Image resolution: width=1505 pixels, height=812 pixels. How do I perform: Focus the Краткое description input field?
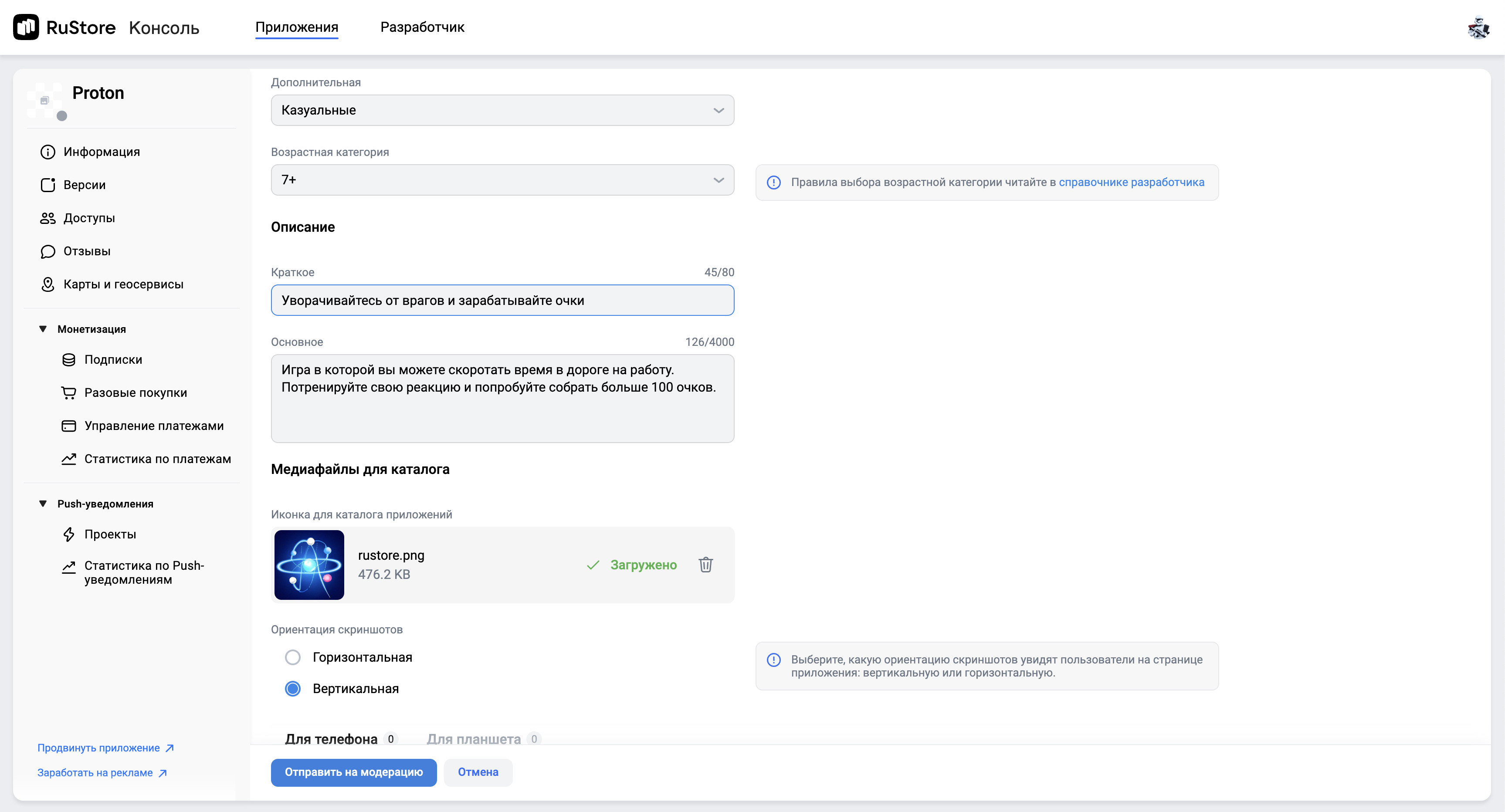point(502,300)
